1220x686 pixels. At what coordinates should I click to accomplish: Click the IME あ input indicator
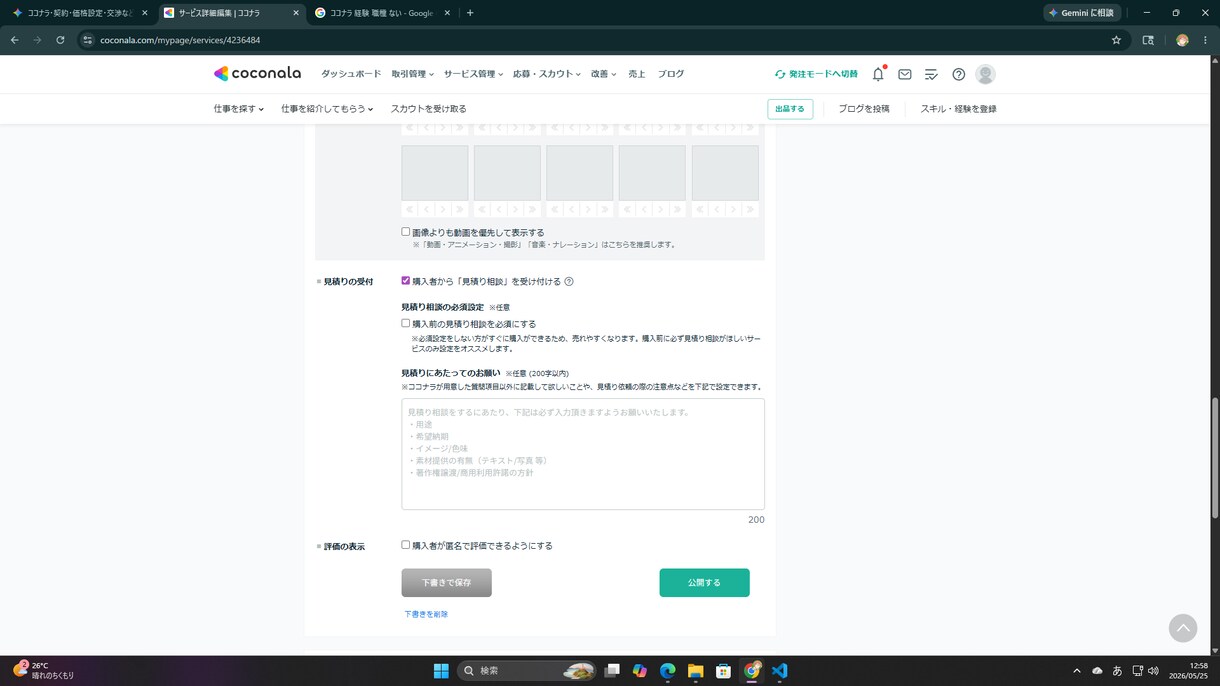tap(1117, 671)
